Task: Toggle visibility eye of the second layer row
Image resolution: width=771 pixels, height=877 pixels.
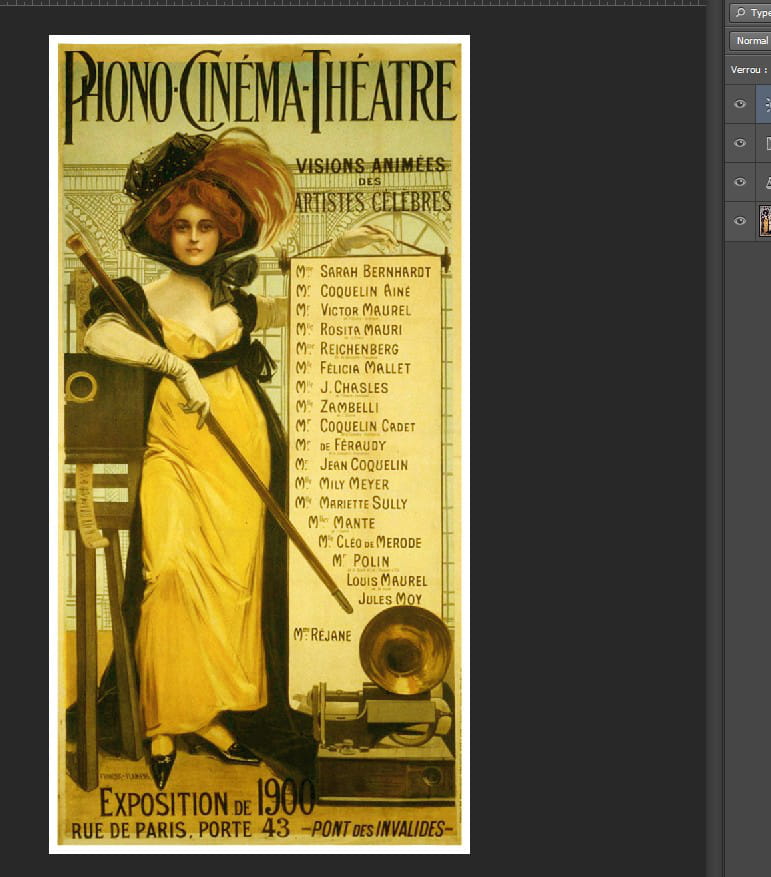Action: click(740, 143)
